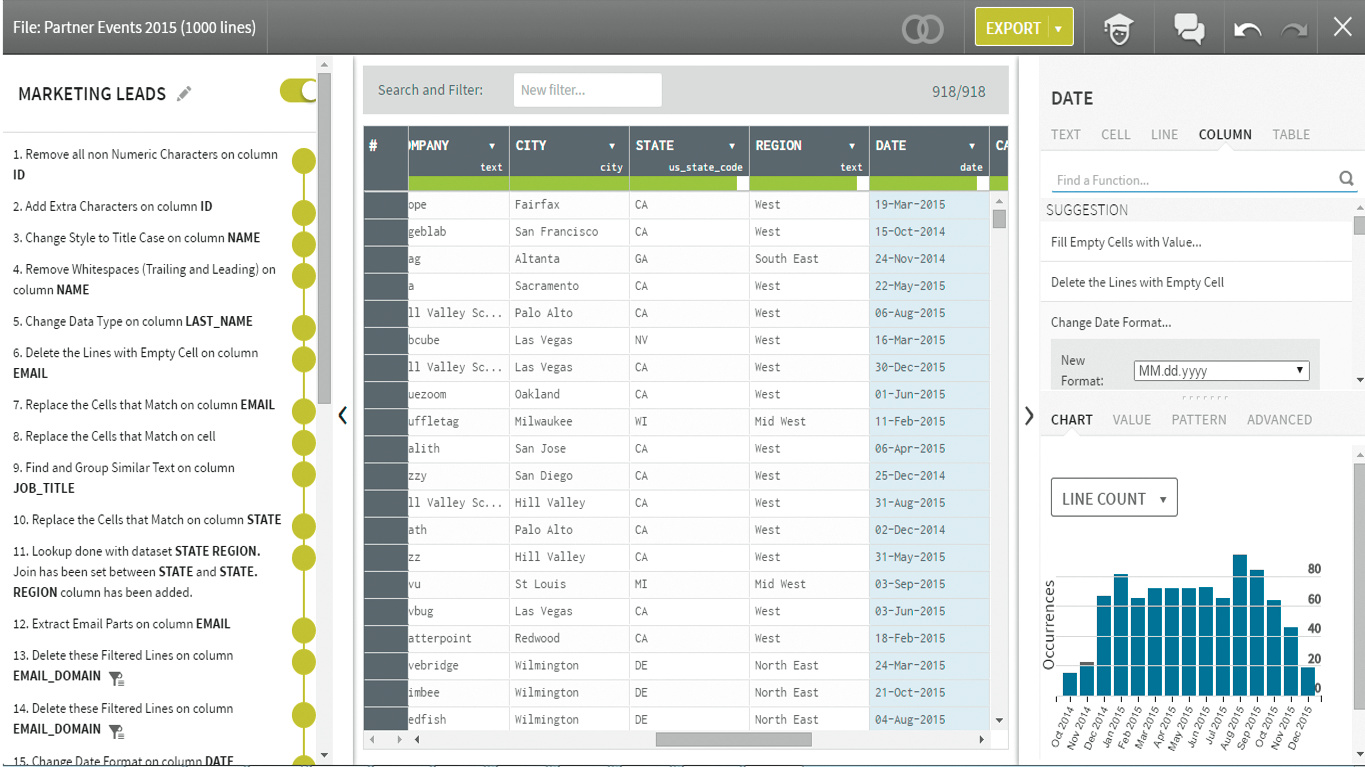The image size is (1365, 767).
Task: Click the New filter search field
Action: (587, 90)
